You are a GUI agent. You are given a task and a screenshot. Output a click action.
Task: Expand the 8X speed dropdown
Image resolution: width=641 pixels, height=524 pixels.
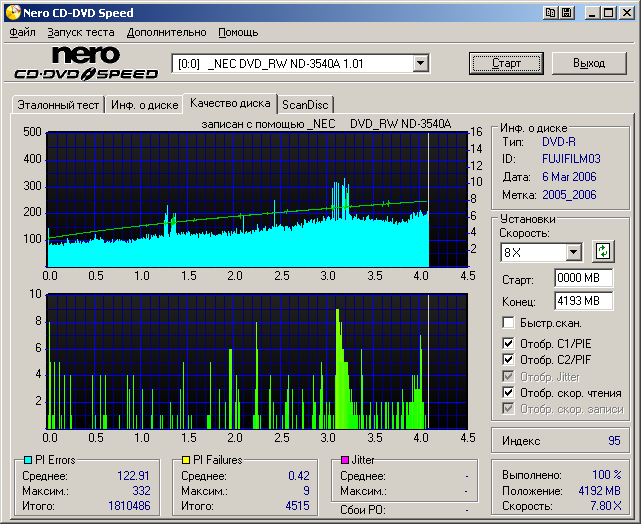(573, 252)
